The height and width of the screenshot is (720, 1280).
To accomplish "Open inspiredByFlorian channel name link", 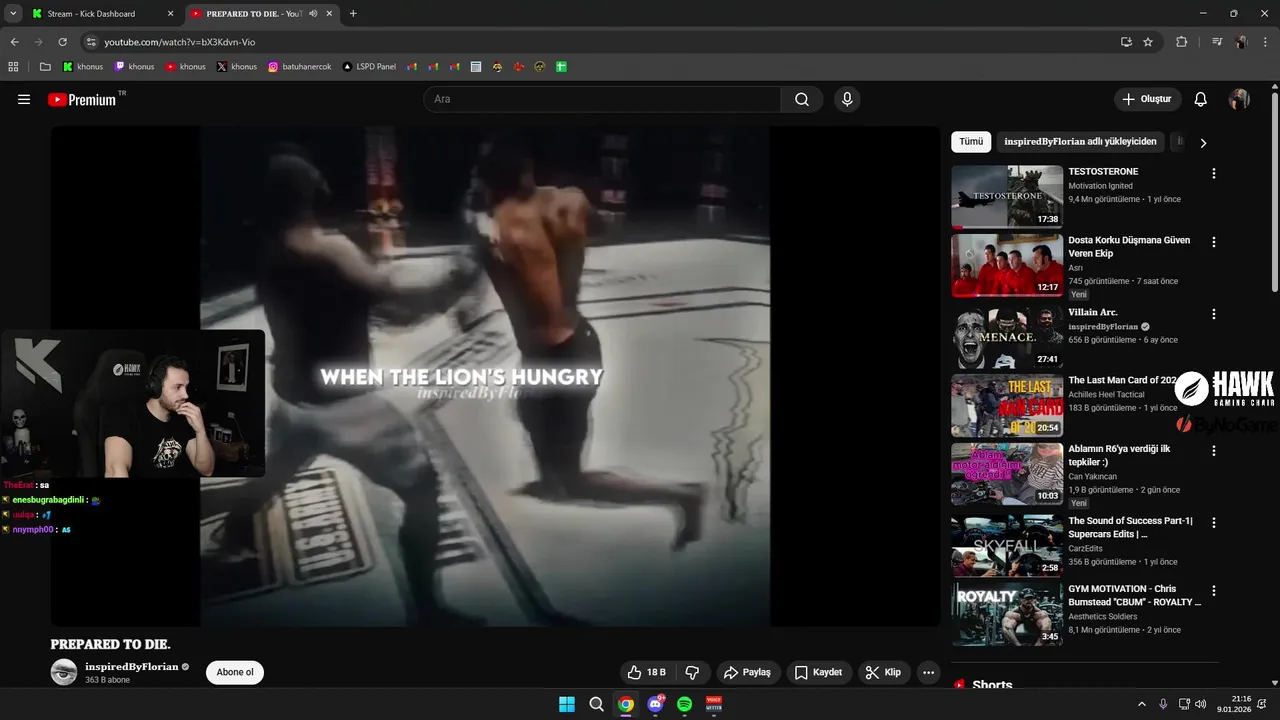I will click(x=131, y=666).
